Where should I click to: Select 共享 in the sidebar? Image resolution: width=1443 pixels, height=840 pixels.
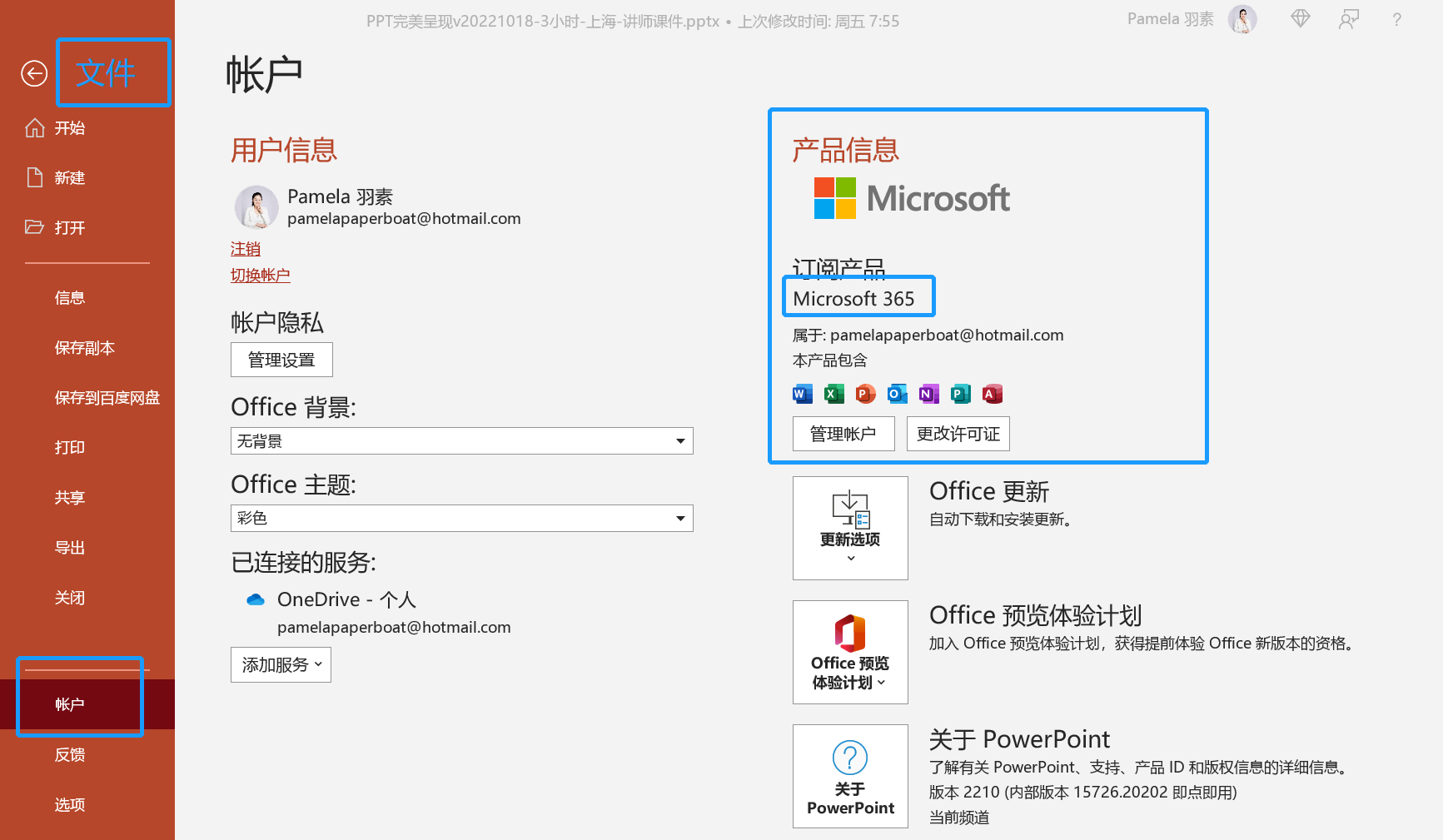point(70,497)
